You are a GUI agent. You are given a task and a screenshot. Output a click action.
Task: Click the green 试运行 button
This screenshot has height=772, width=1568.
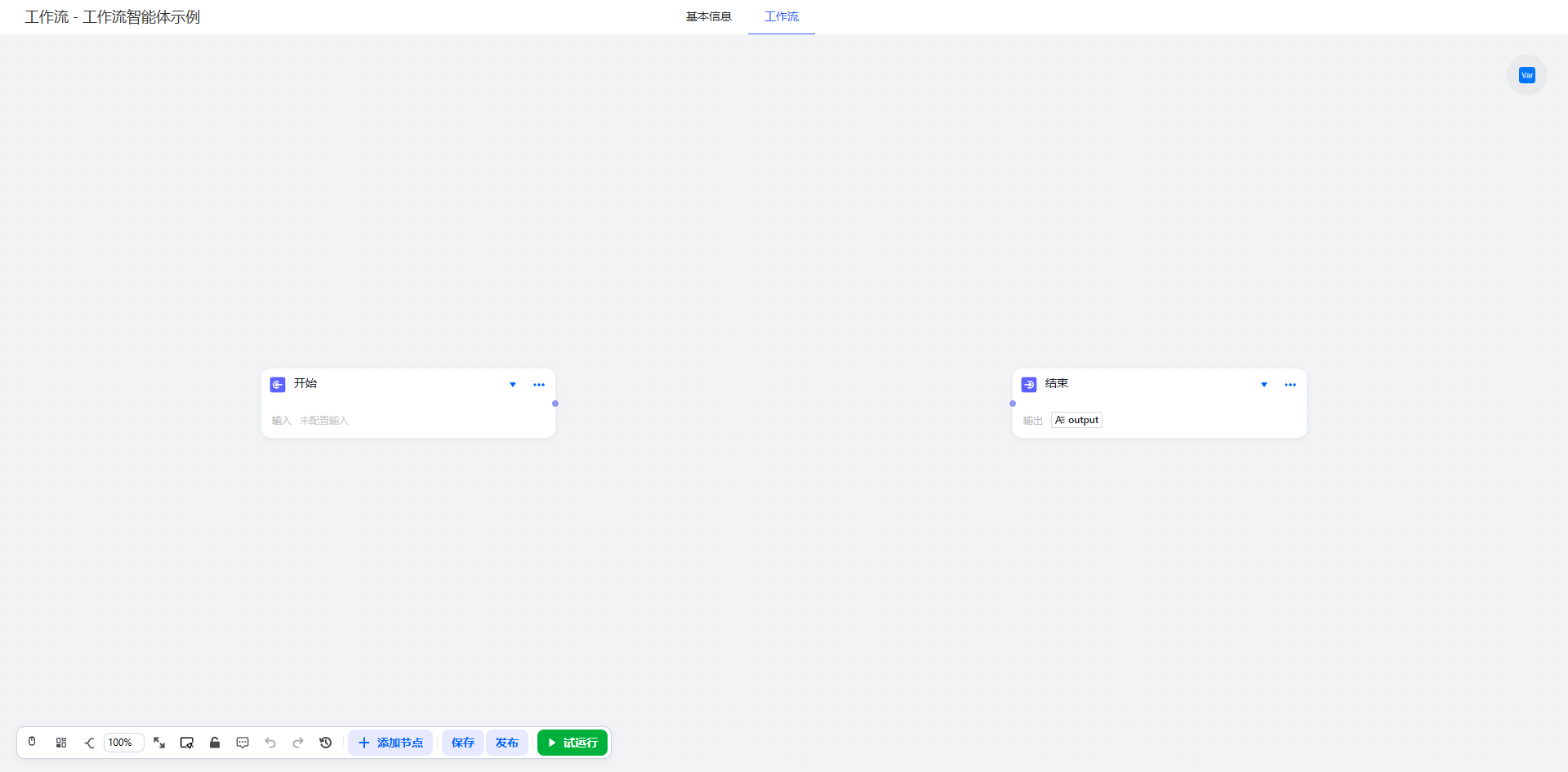click(x=572, y=743)
